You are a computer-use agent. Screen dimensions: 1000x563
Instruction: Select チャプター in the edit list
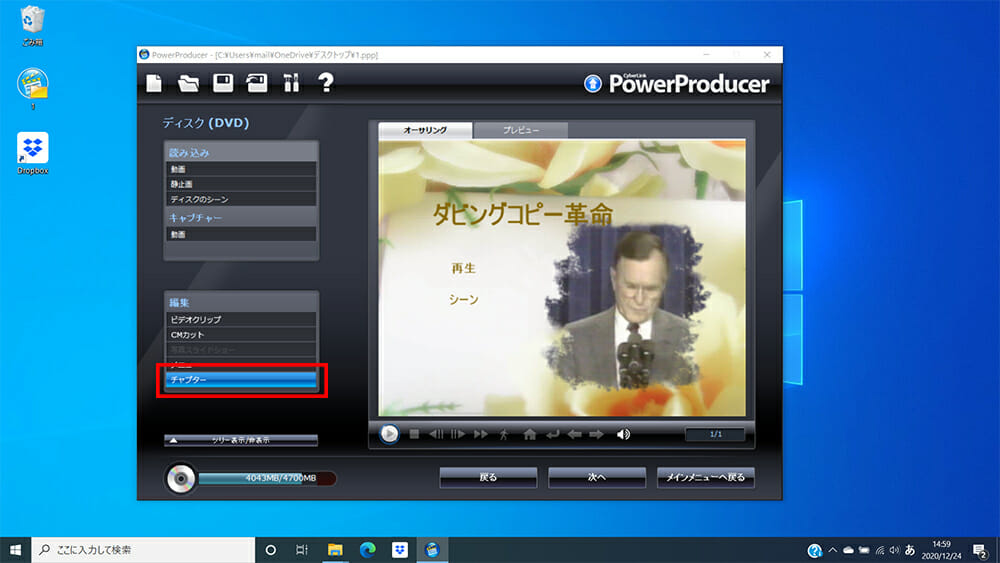[x=241, y=380]
